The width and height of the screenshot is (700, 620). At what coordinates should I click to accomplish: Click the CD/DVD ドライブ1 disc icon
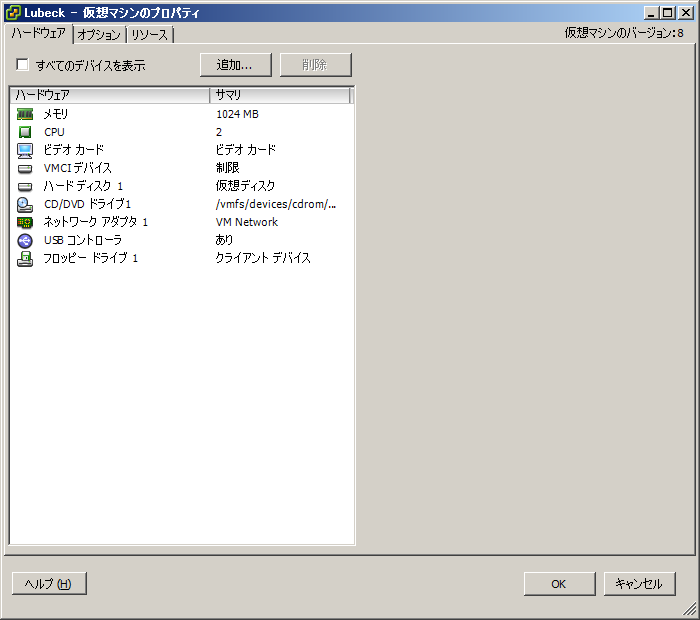pyautogui.click(x=25, y=204)
